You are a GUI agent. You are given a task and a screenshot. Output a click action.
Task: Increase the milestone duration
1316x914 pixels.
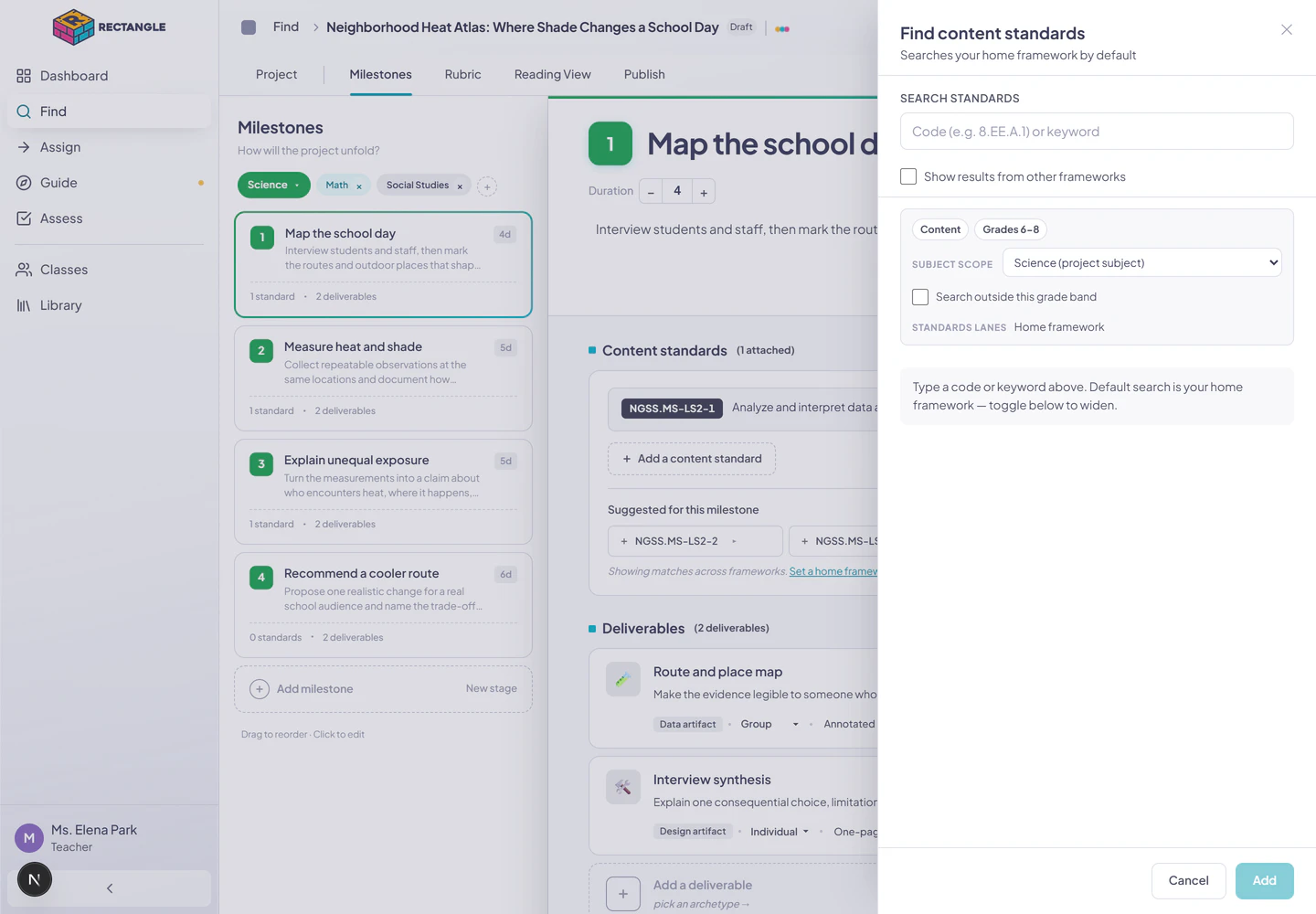point(704,192)
